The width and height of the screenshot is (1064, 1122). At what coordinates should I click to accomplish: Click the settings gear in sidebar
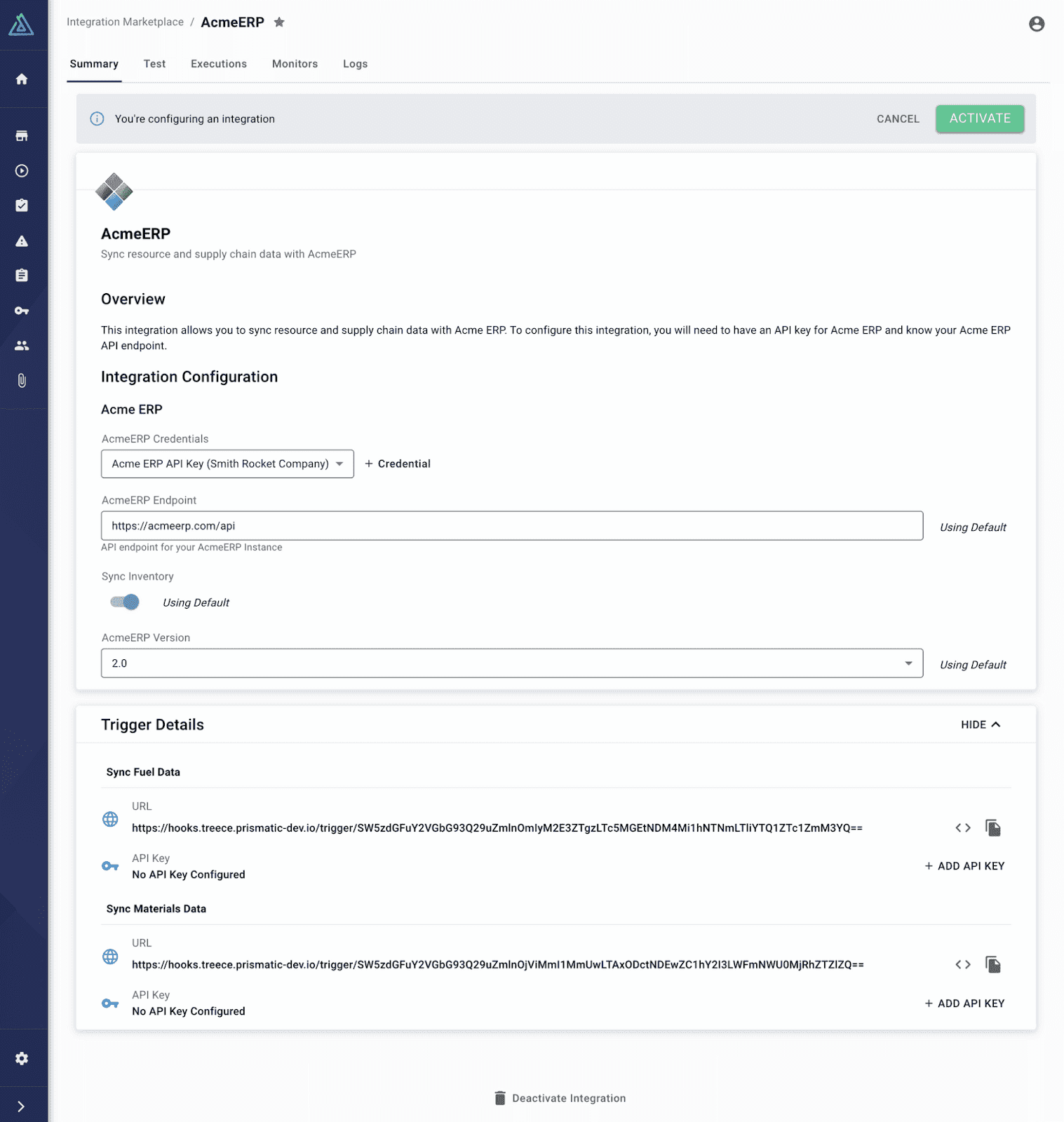(x=22, y=1058)
